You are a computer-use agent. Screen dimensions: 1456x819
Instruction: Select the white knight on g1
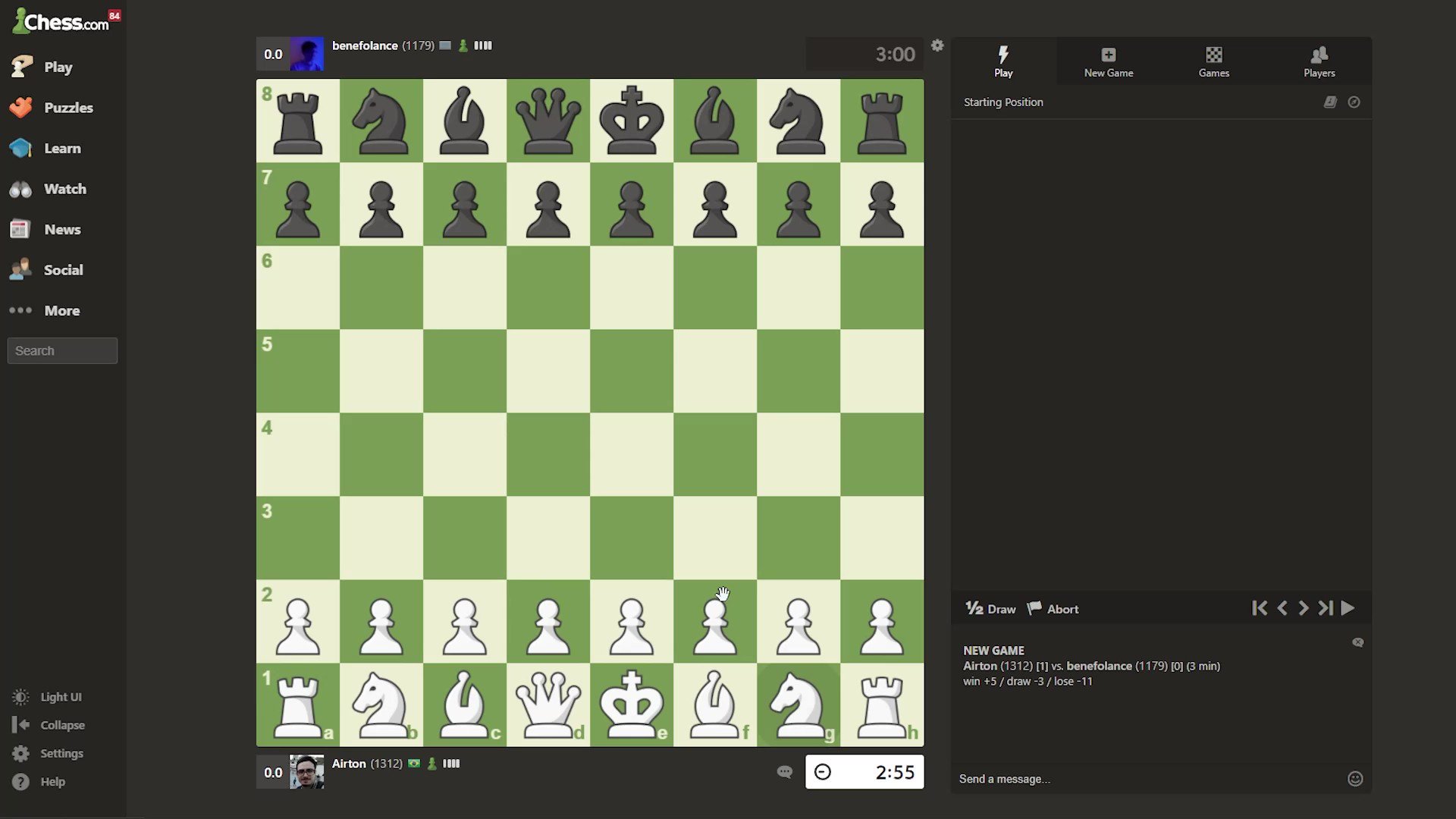(799, 705)
